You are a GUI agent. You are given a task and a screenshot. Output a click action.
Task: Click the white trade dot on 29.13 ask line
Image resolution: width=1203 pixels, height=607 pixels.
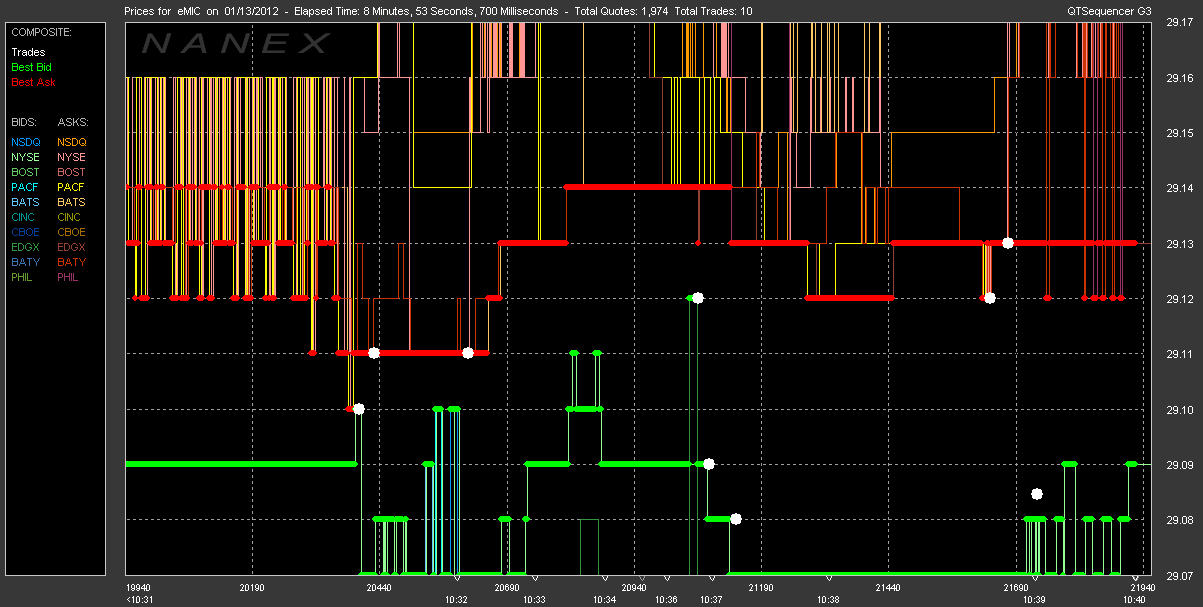(x=1008, y=242)
